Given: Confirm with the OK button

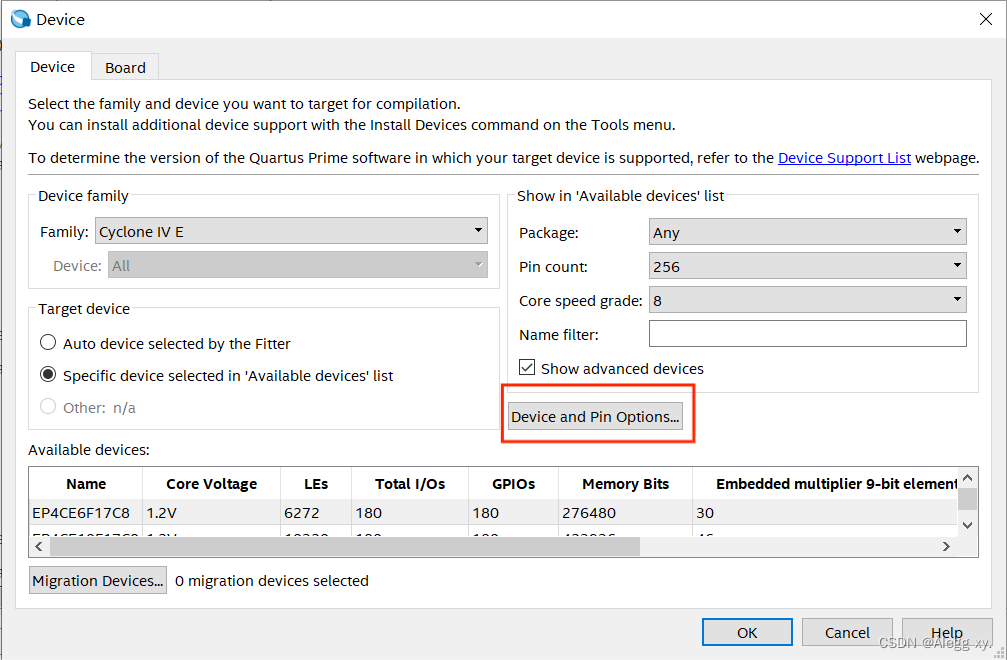Looking at the screenshot, I should click(747, 632).
